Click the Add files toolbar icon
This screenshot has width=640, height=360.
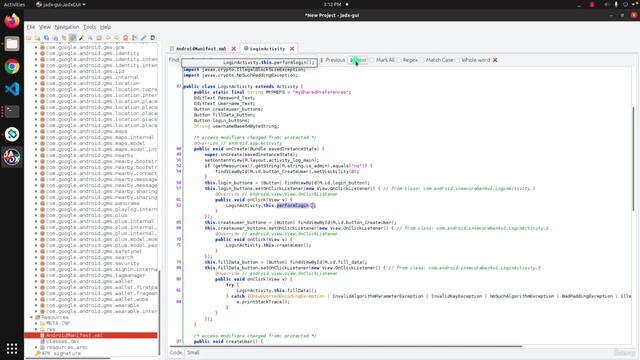coord(38,38)
